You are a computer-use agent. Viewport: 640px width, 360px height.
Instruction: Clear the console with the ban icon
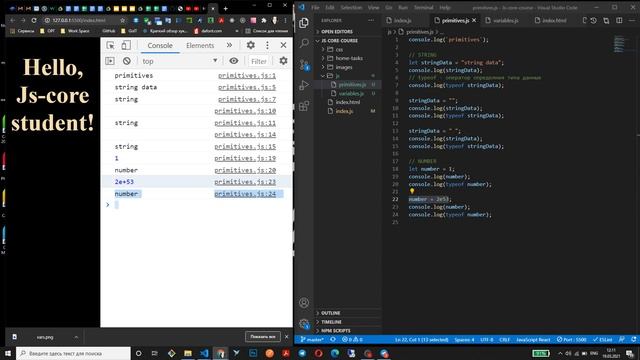pos(127,61)
